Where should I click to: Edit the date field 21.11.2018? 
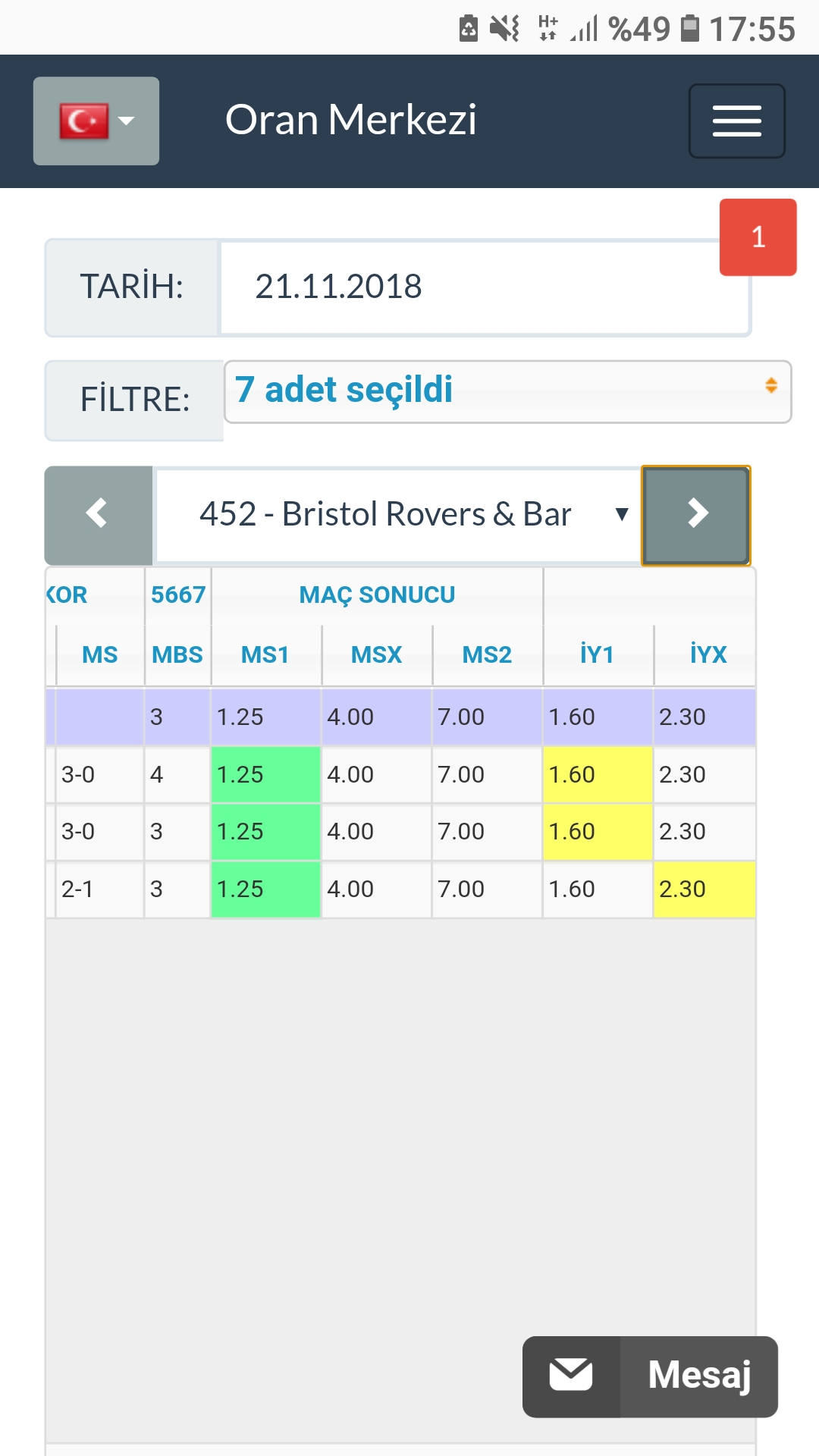point(485,287)
